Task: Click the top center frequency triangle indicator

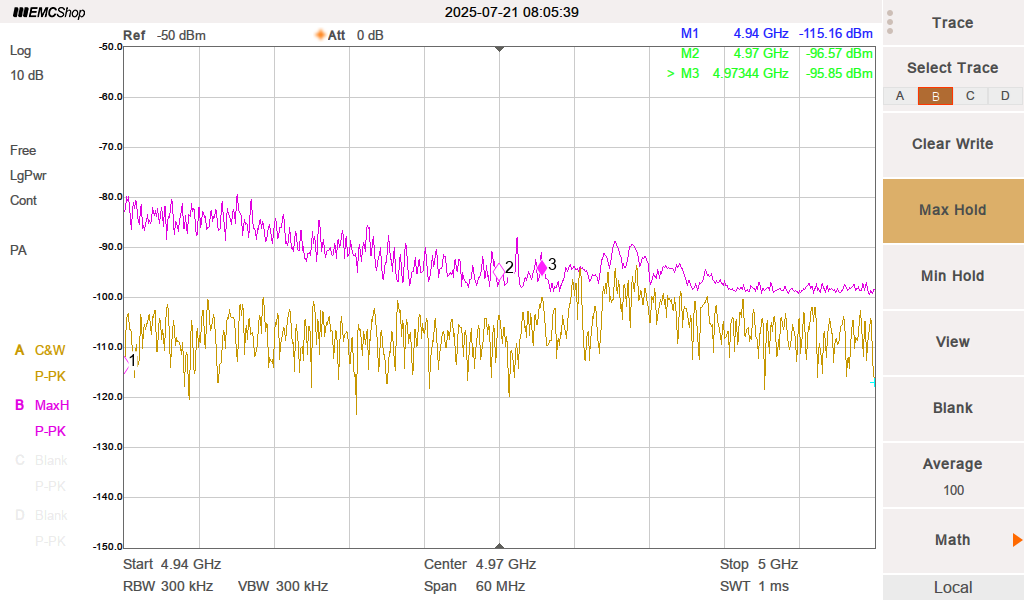Action: pos(500,48)
